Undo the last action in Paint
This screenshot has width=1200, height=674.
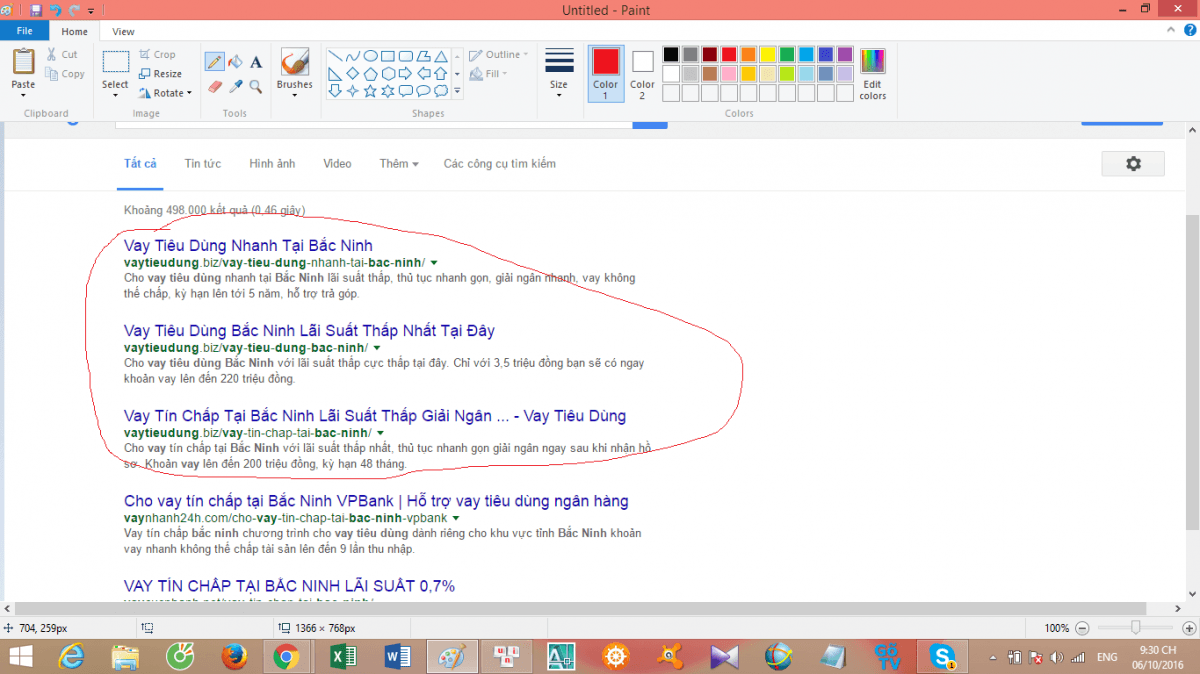pos(55,10)
